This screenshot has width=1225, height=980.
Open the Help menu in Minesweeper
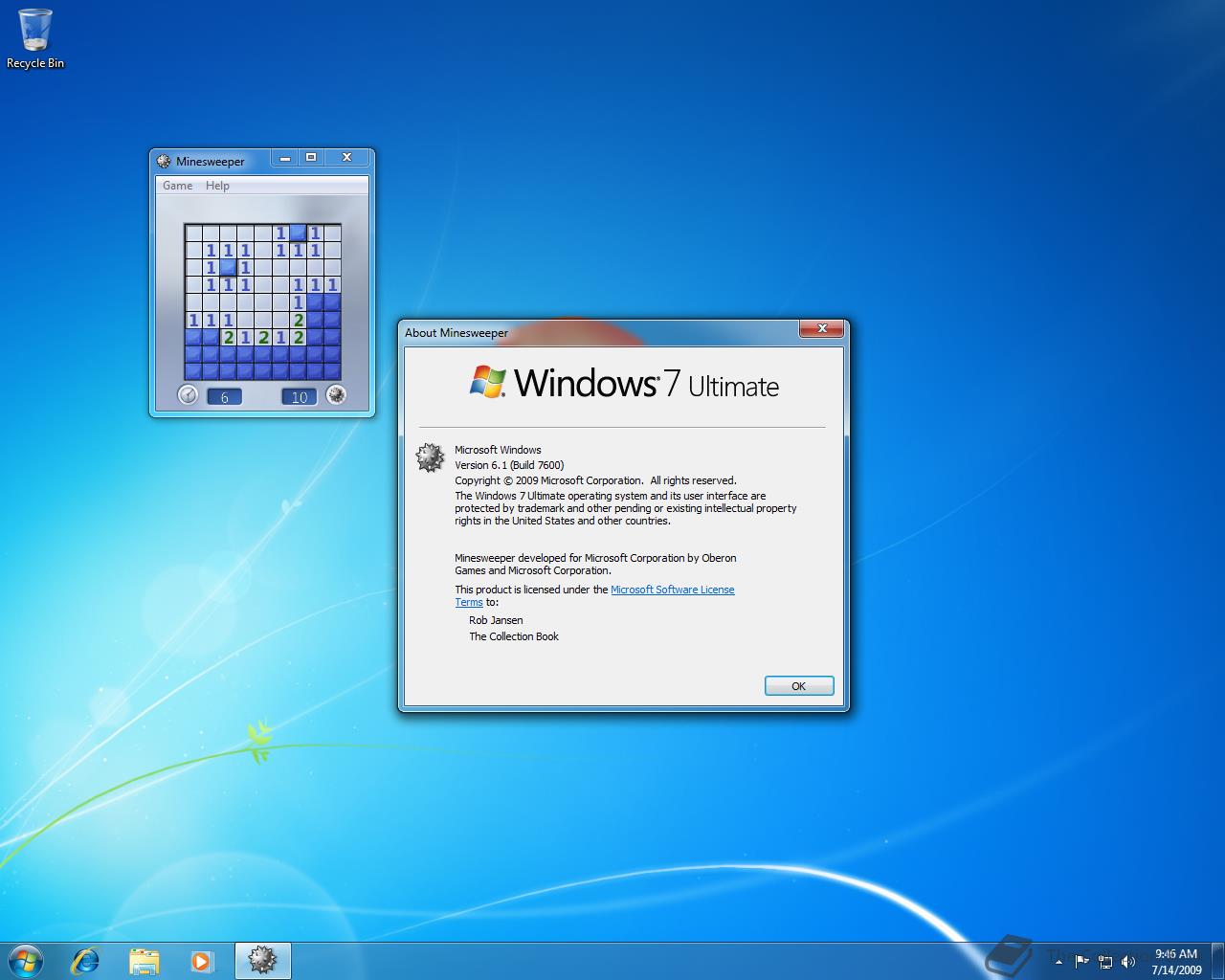coord(217,186)
